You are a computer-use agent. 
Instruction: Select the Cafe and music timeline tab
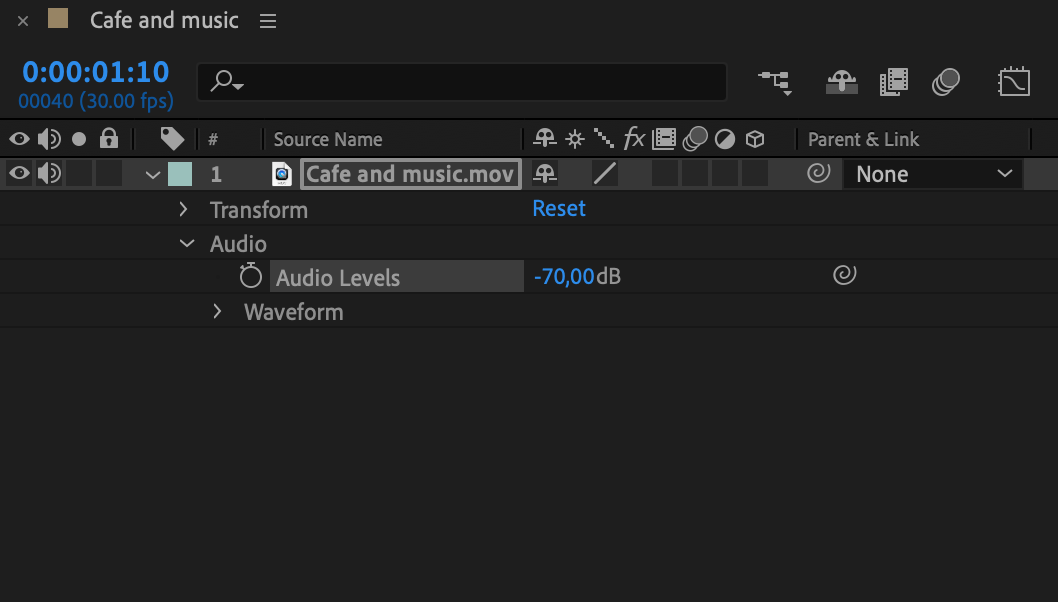164,20
